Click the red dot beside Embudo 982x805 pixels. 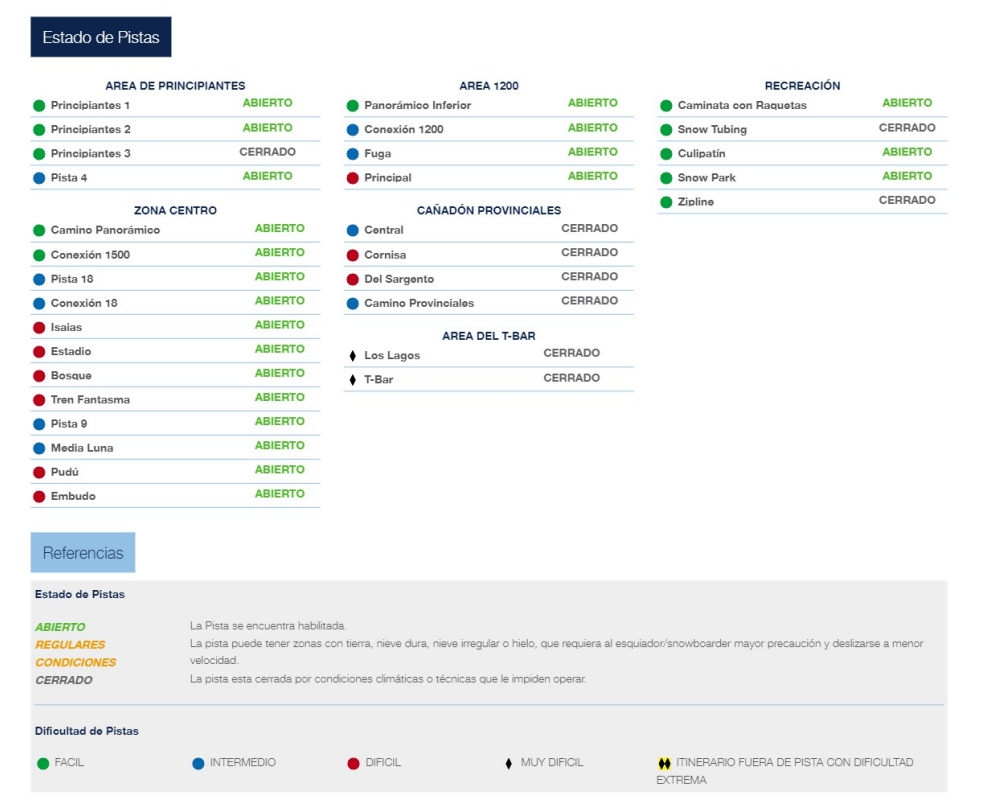click(x=39, y=497)
